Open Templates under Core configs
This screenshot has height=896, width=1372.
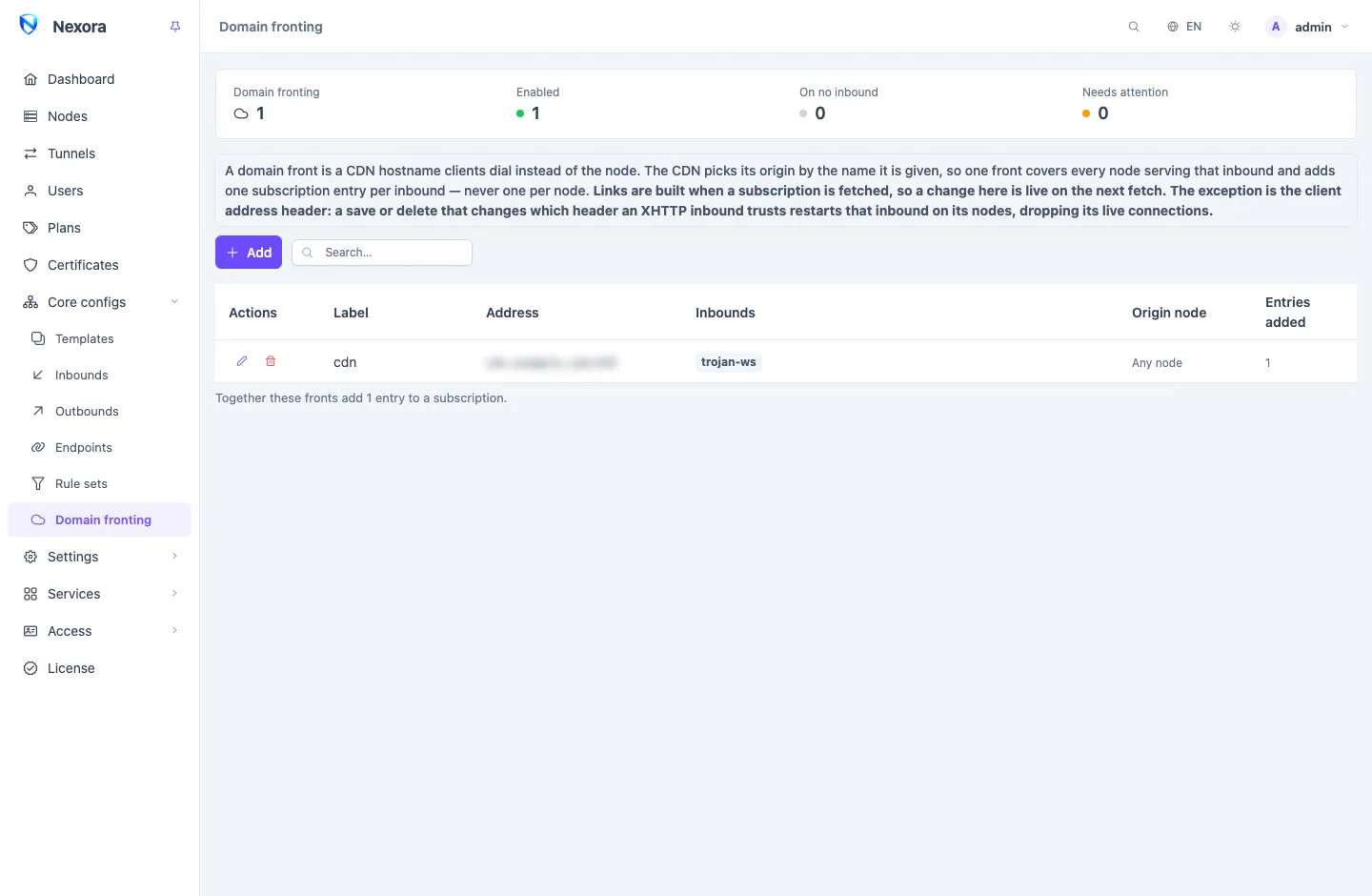point(99,338)
